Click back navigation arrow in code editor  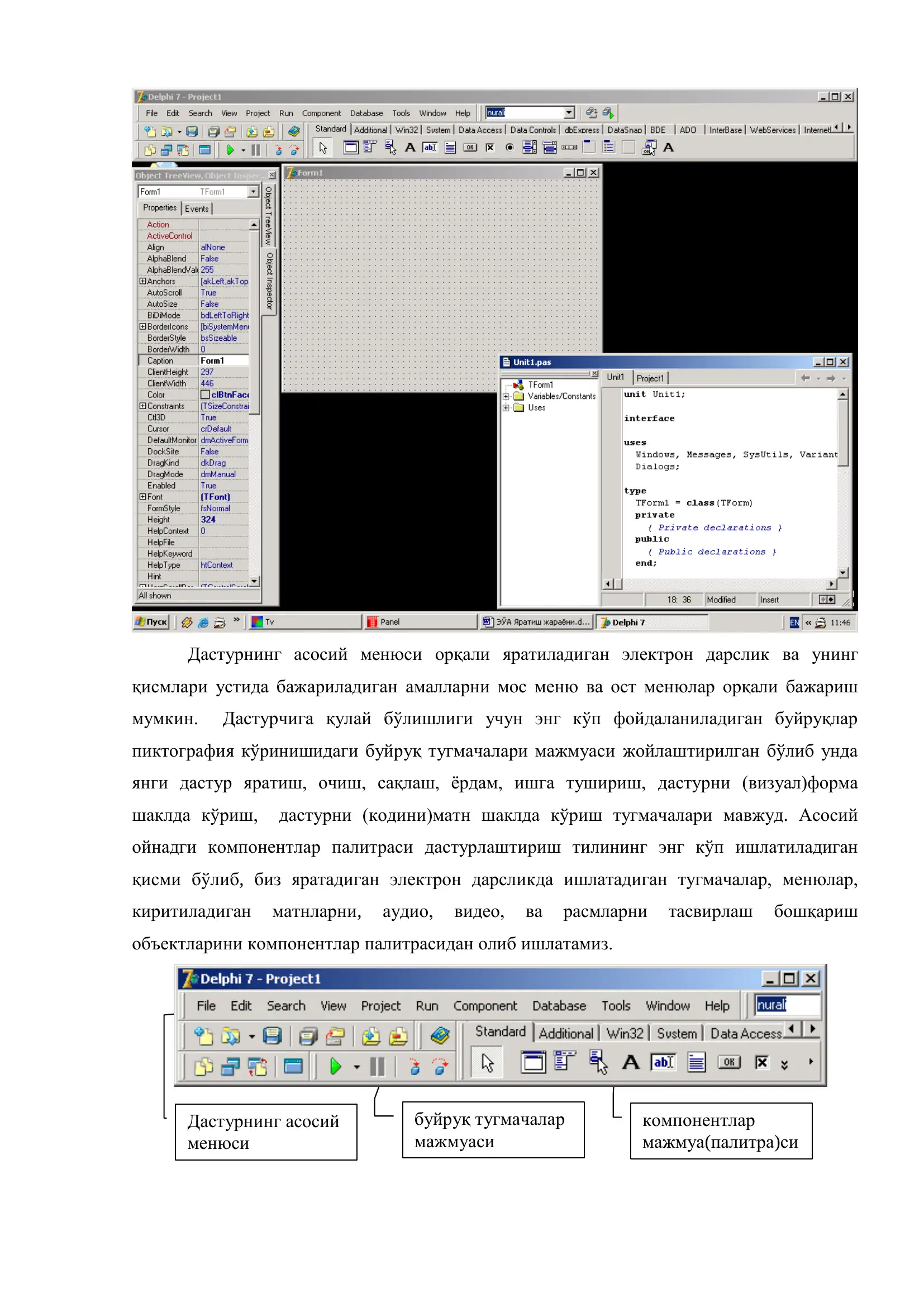point(804,378)
